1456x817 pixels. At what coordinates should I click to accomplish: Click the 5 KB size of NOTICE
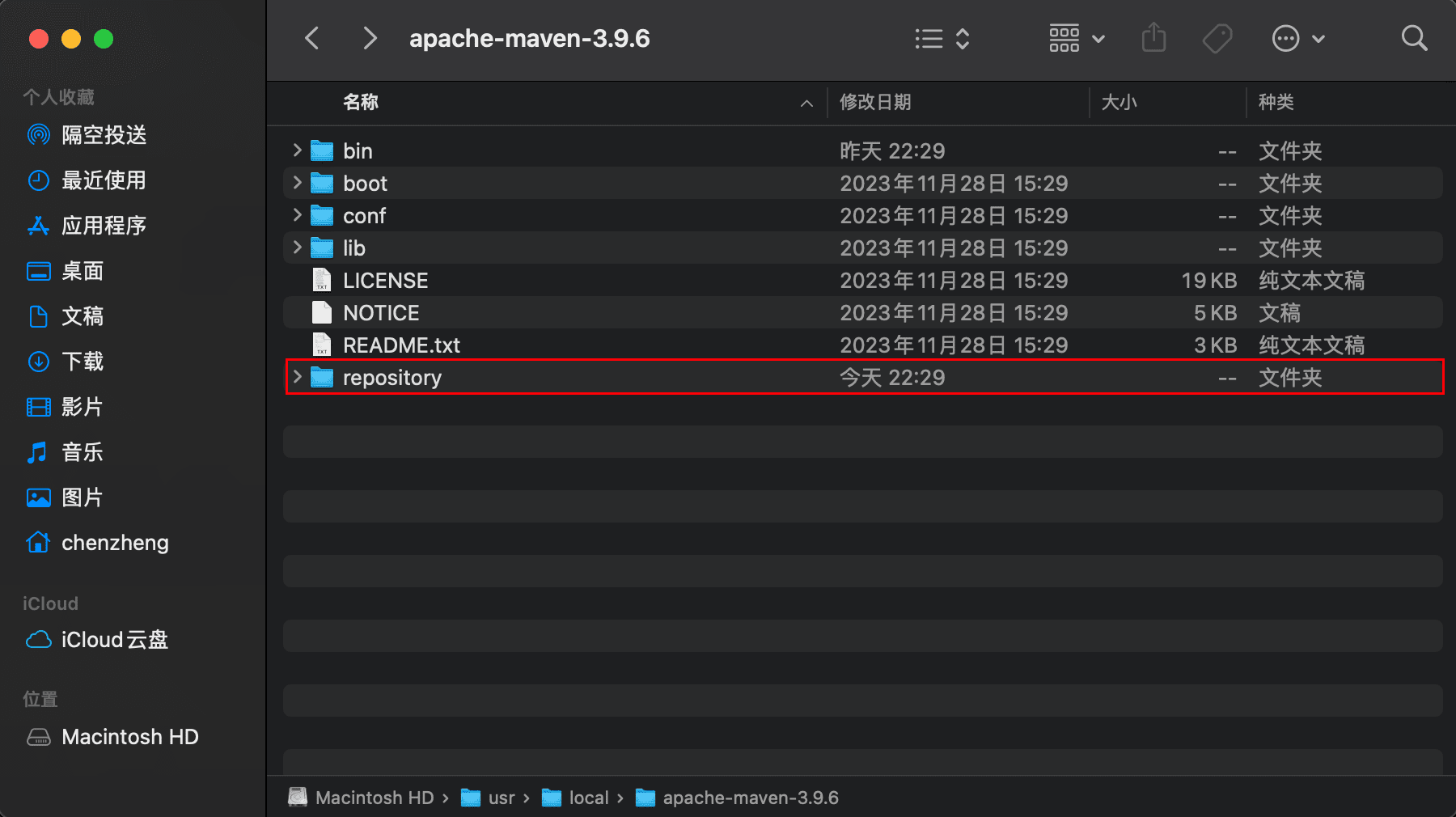(1216, 313)
